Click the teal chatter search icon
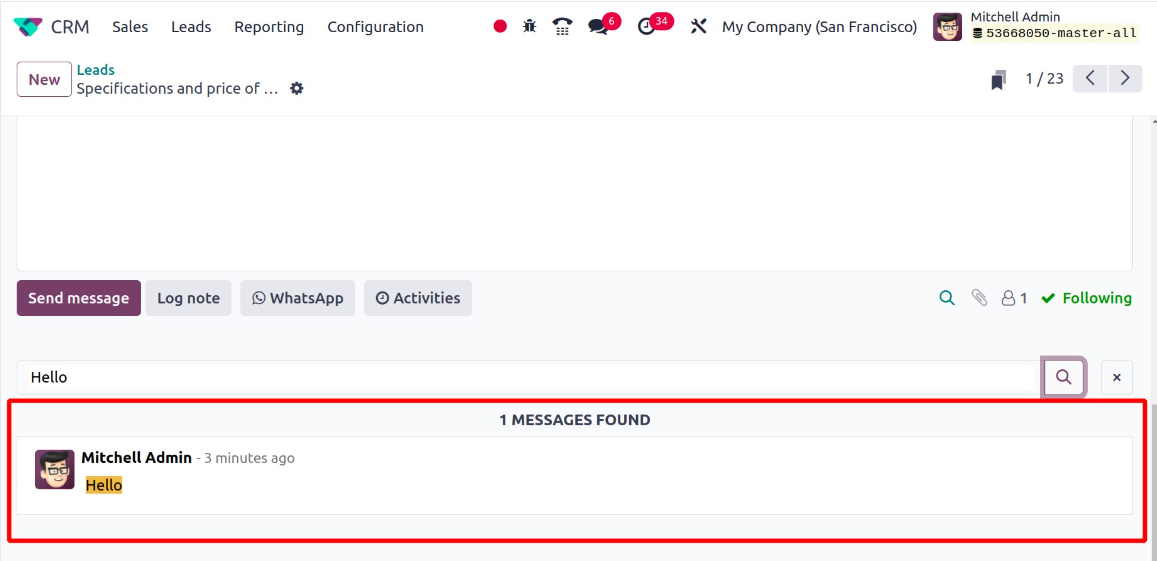This screenshot has height=561, width=1157. [947, 298]
